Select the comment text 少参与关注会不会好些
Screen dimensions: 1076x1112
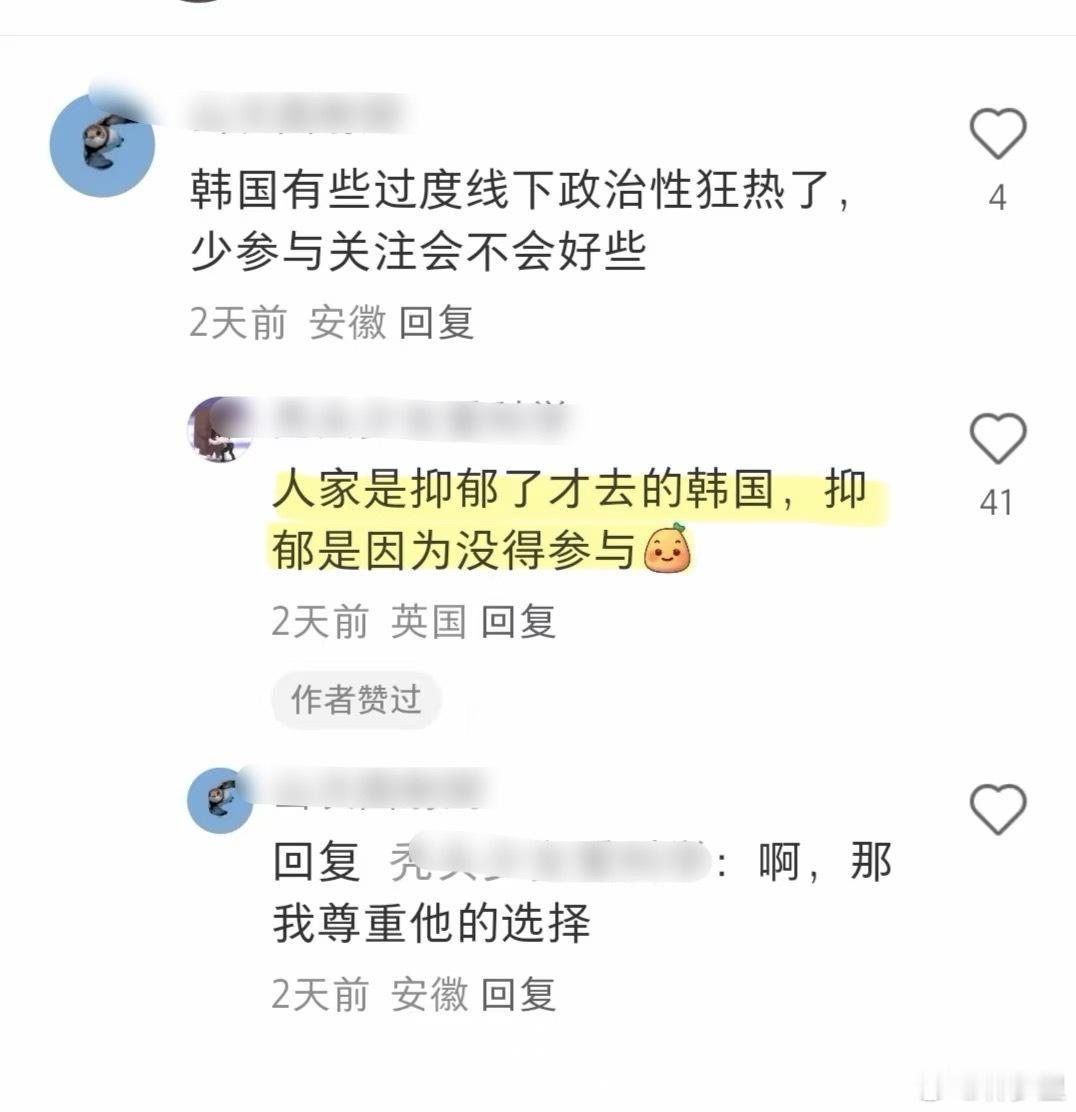[x=418, y=251]
